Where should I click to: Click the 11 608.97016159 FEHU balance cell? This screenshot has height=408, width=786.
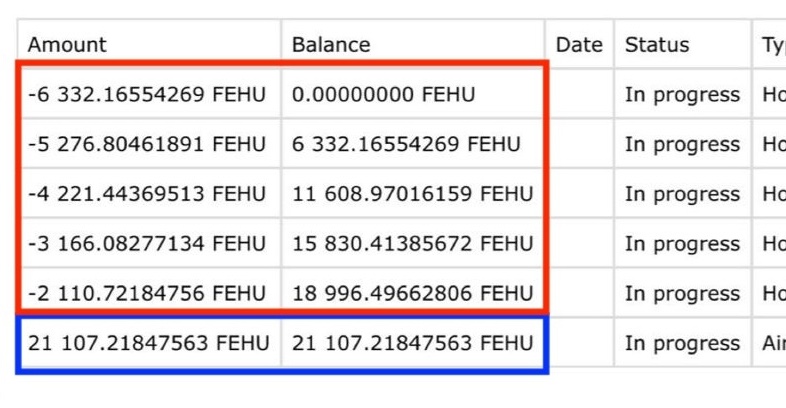point(413,193)
